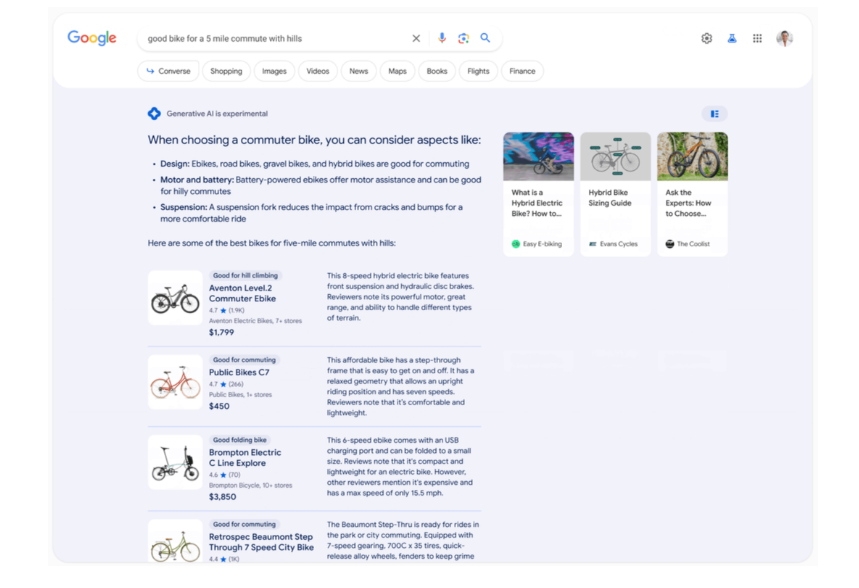Open the 'Ask the Experts: How to Choose' card
The width and height of the screenshot is (859, 588).
pyautogui.click(x=692, y=194)
